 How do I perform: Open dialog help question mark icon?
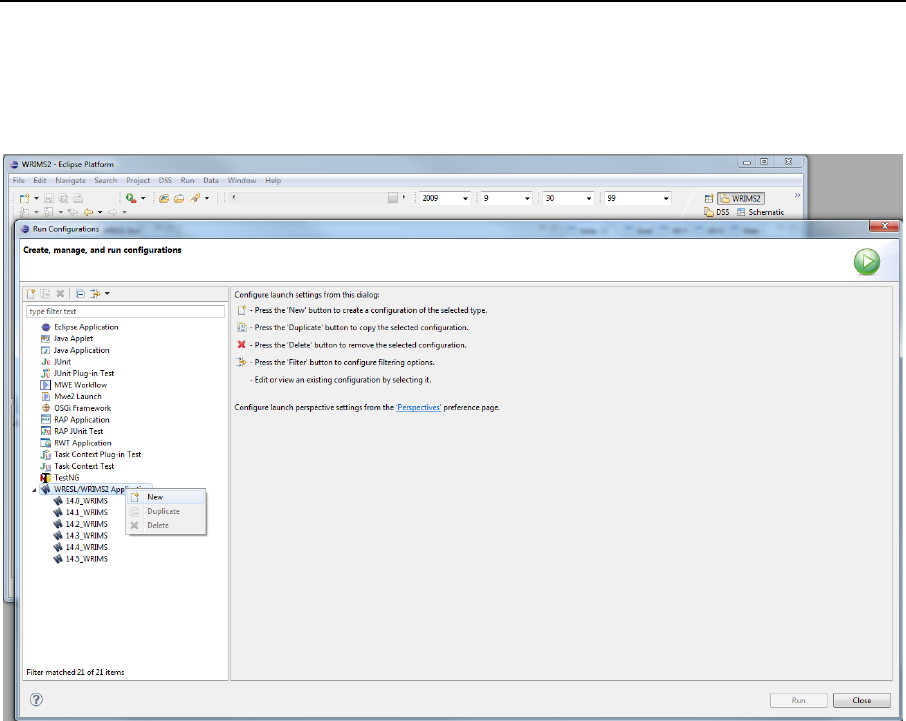(x=36, y=700)
